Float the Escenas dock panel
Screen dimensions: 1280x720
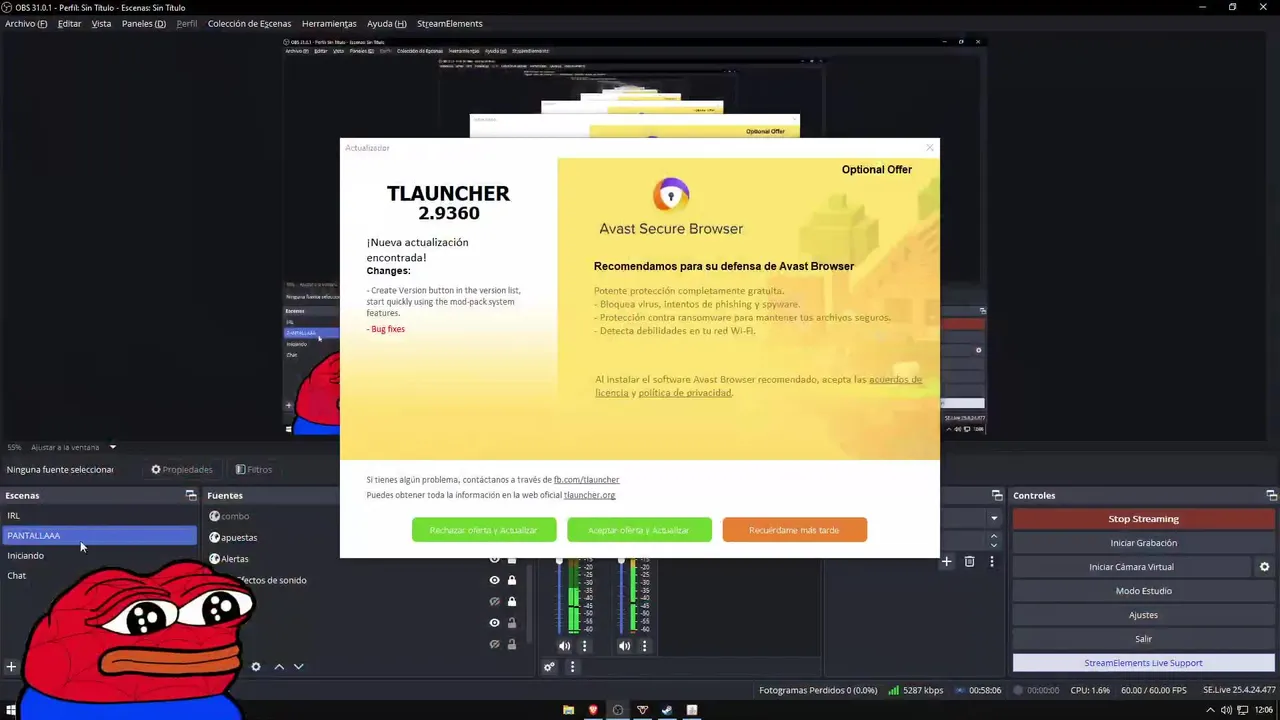pos(191,495)
